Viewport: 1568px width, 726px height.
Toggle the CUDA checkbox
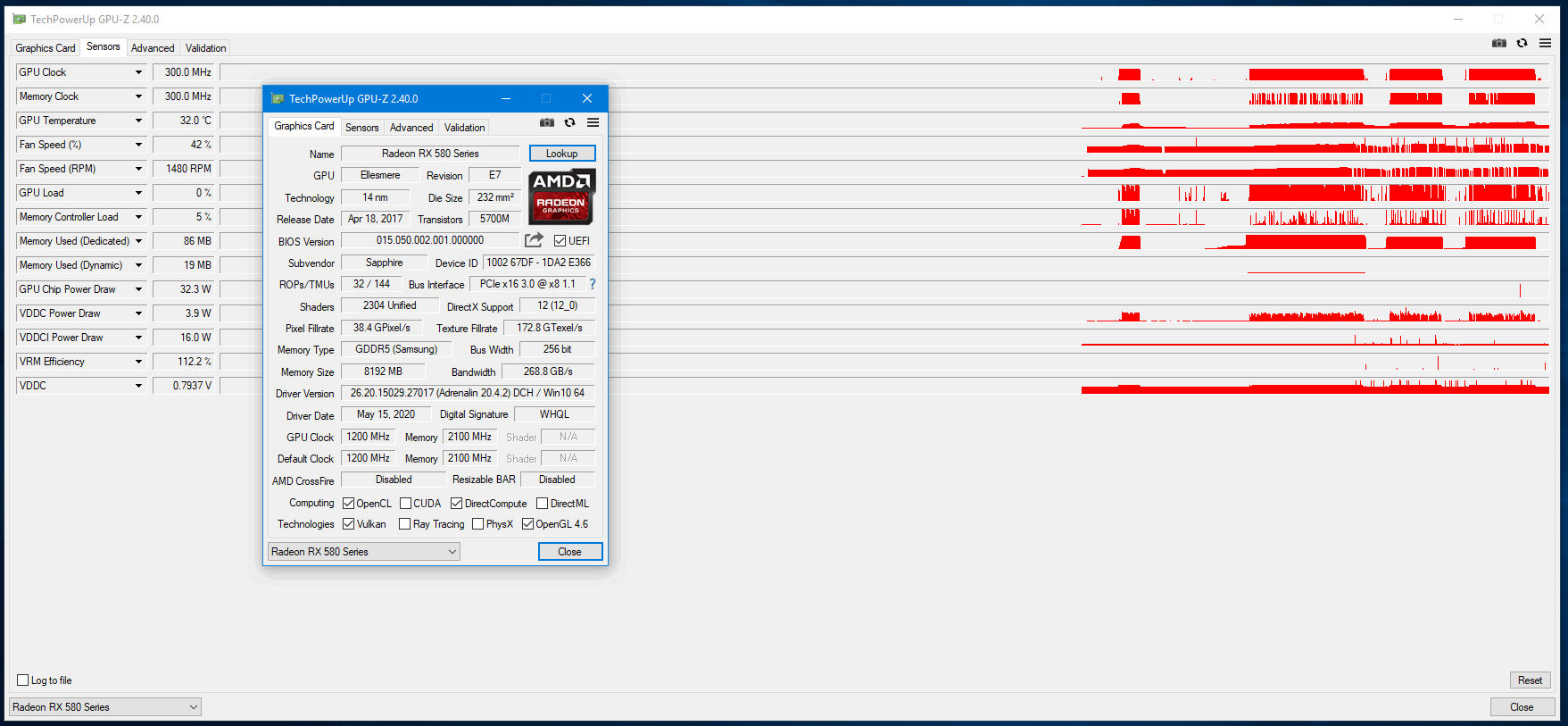point(406,504)
